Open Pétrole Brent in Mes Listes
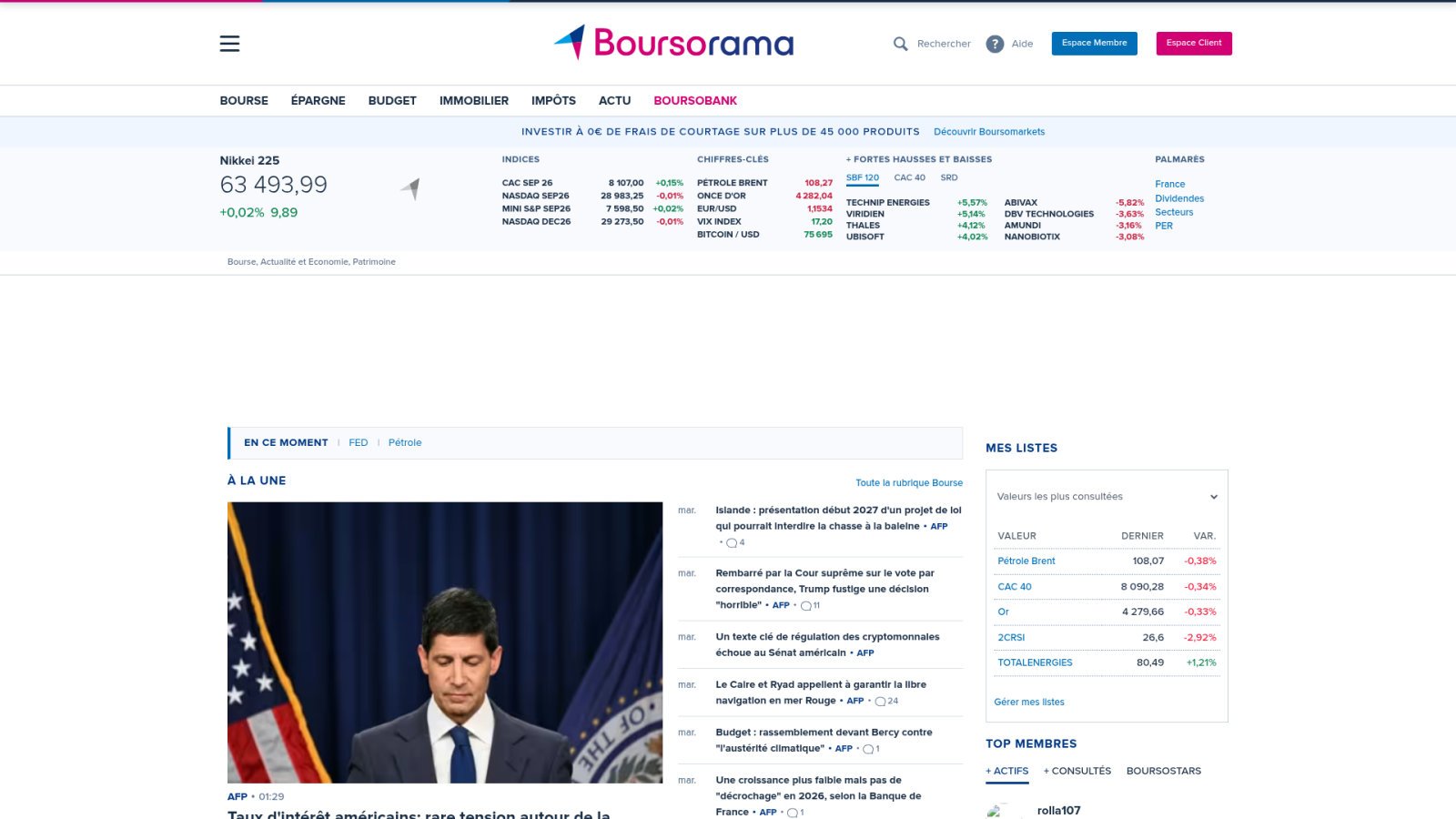The height and width of the screenshot is (819, 1456). click(x=1026, y=561)
